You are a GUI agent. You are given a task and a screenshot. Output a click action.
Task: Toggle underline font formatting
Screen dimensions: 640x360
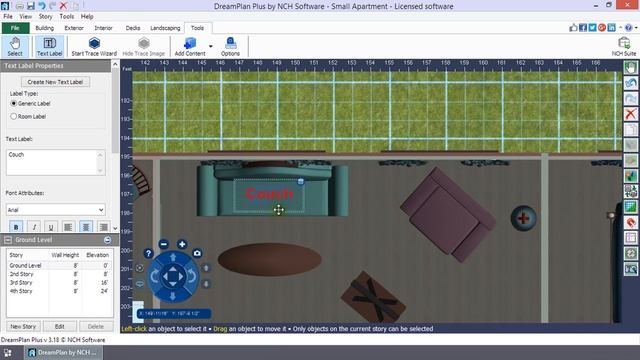(x=51, y=227)
